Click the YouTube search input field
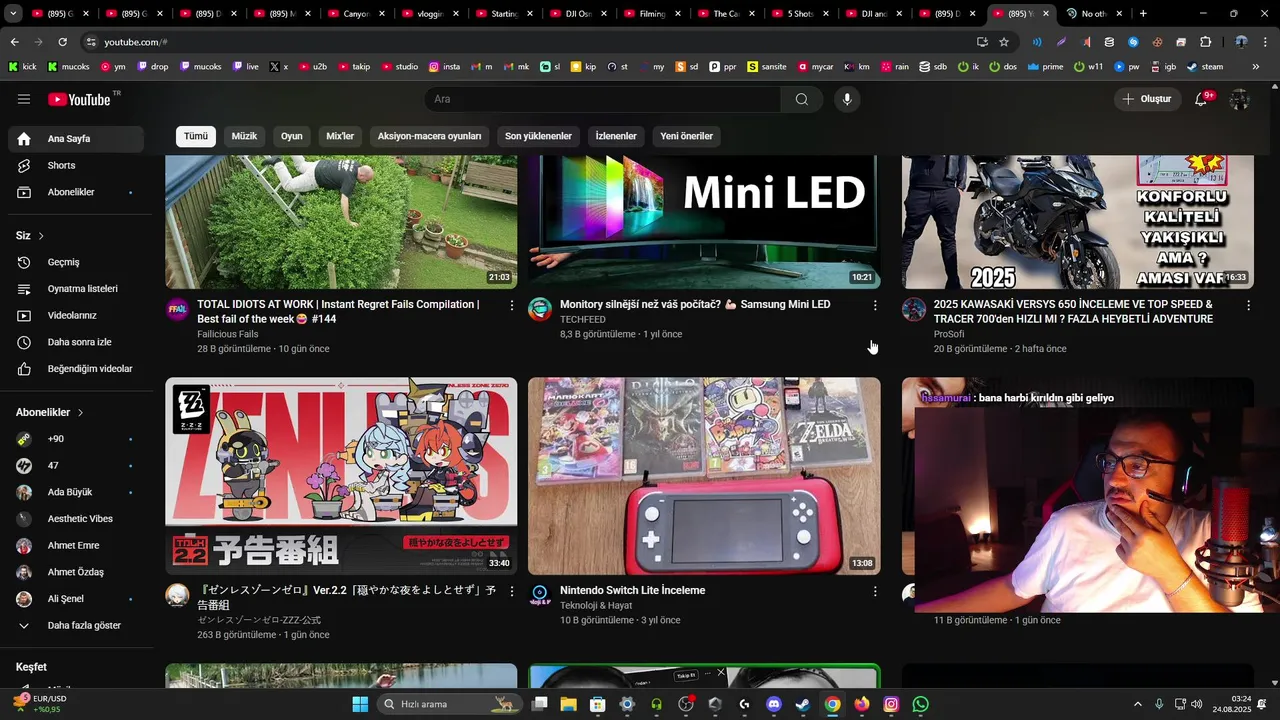Image resolution: width=1280 pixels, height=720 pixels. (x=603, y=99)
